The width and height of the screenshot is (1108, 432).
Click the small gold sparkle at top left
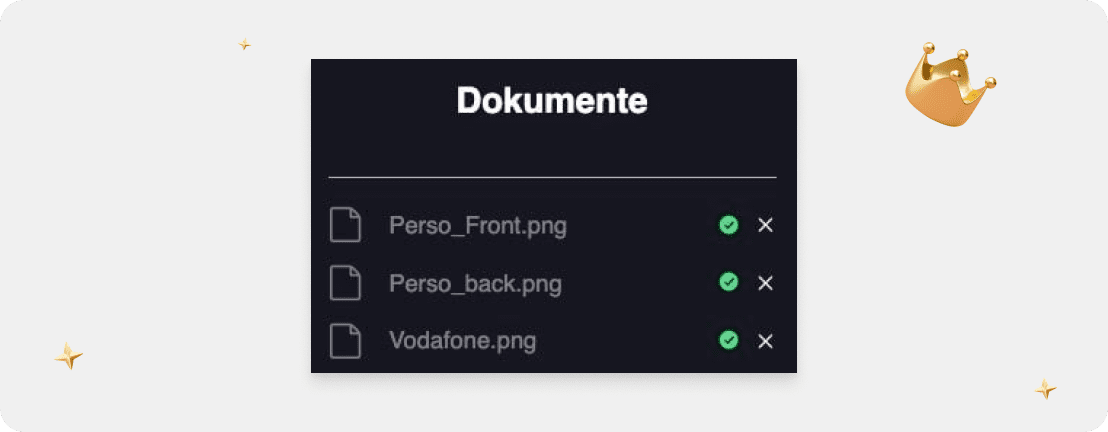(x=244, y=44)
